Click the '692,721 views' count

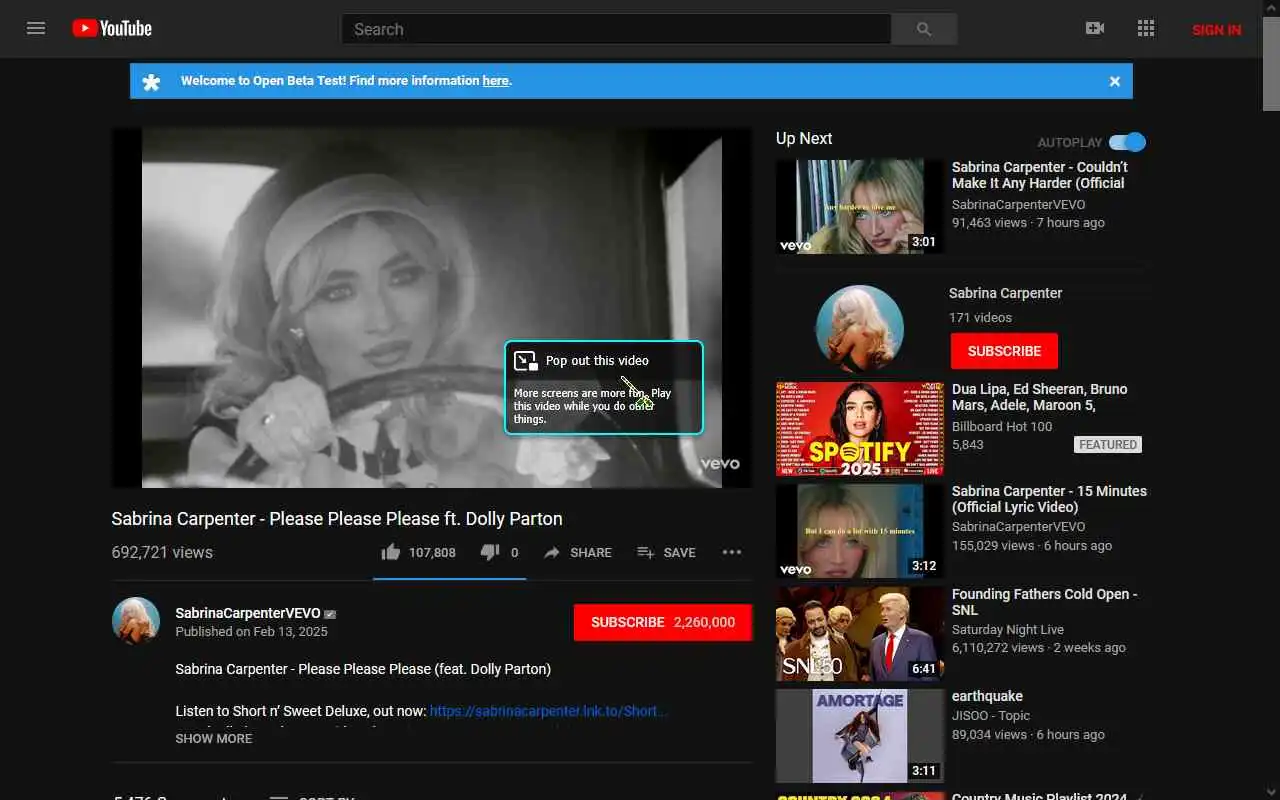(x=162, y=552)
